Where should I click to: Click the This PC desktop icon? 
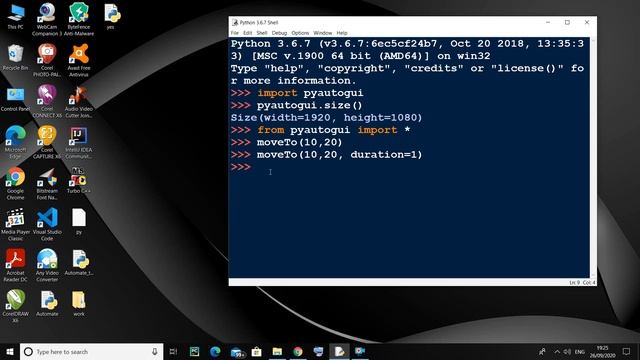16,16
